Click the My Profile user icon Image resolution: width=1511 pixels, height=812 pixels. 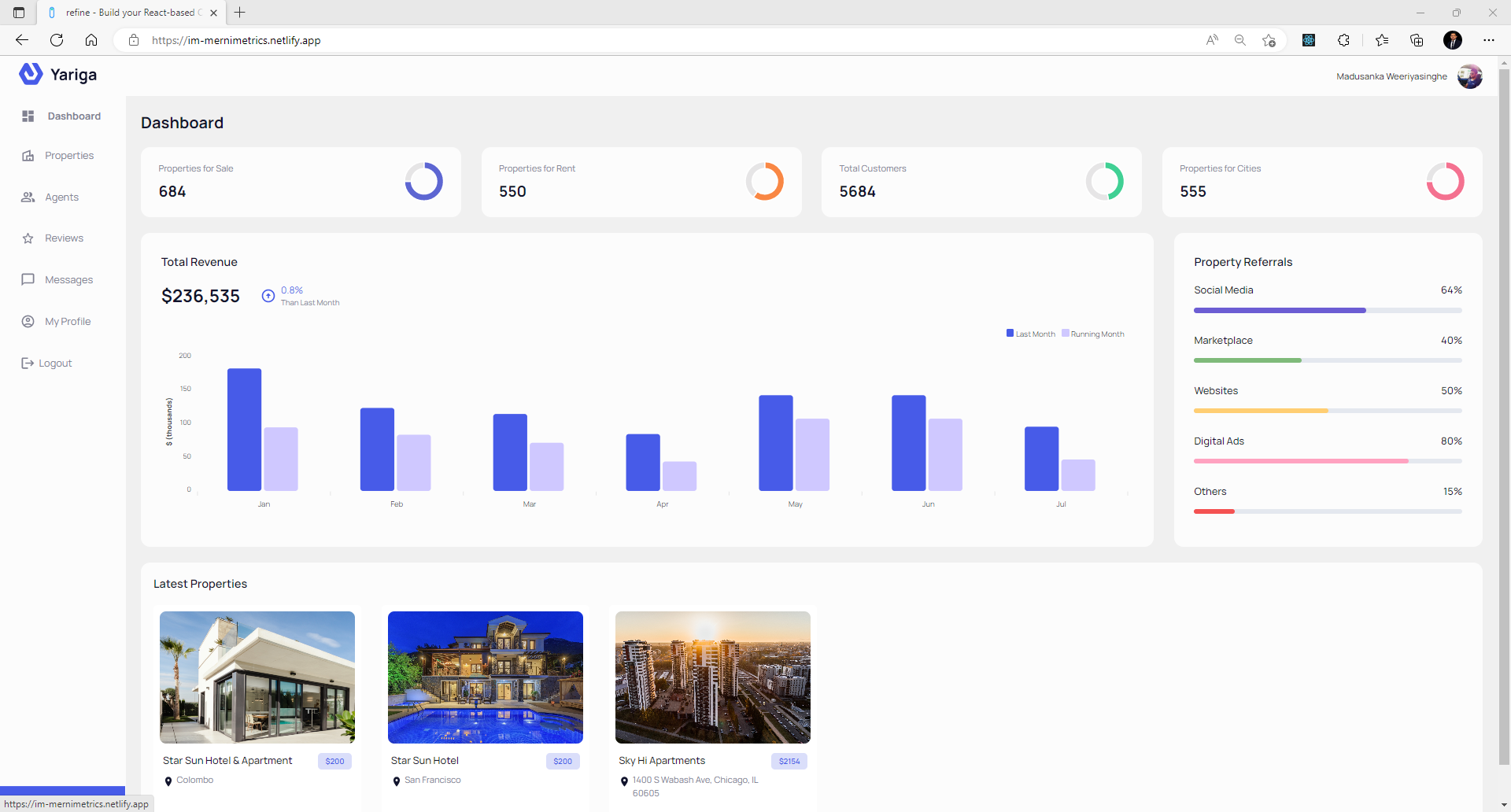pyautogui.click(x=28, y=322)
